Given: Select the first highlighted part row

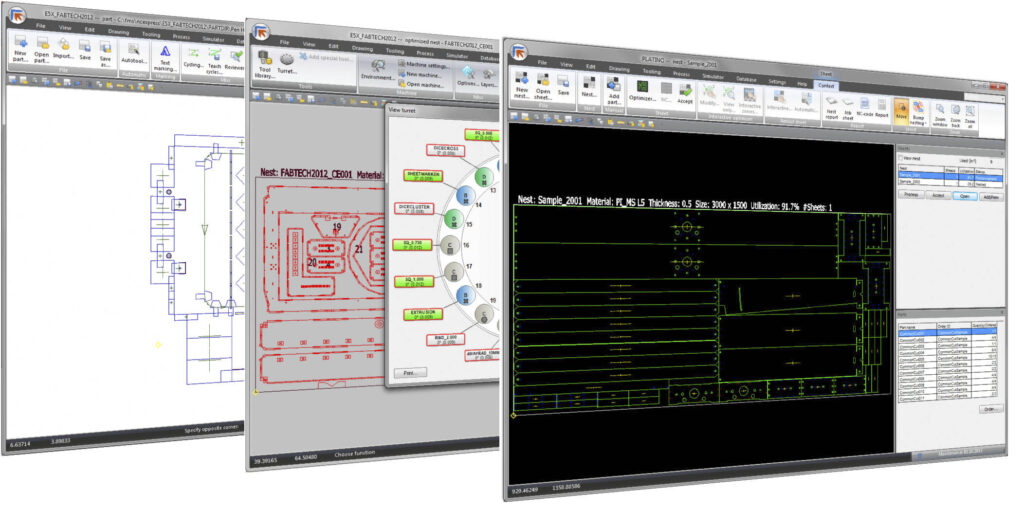Looking at the screenshot, I should click(x=948, y=332).
